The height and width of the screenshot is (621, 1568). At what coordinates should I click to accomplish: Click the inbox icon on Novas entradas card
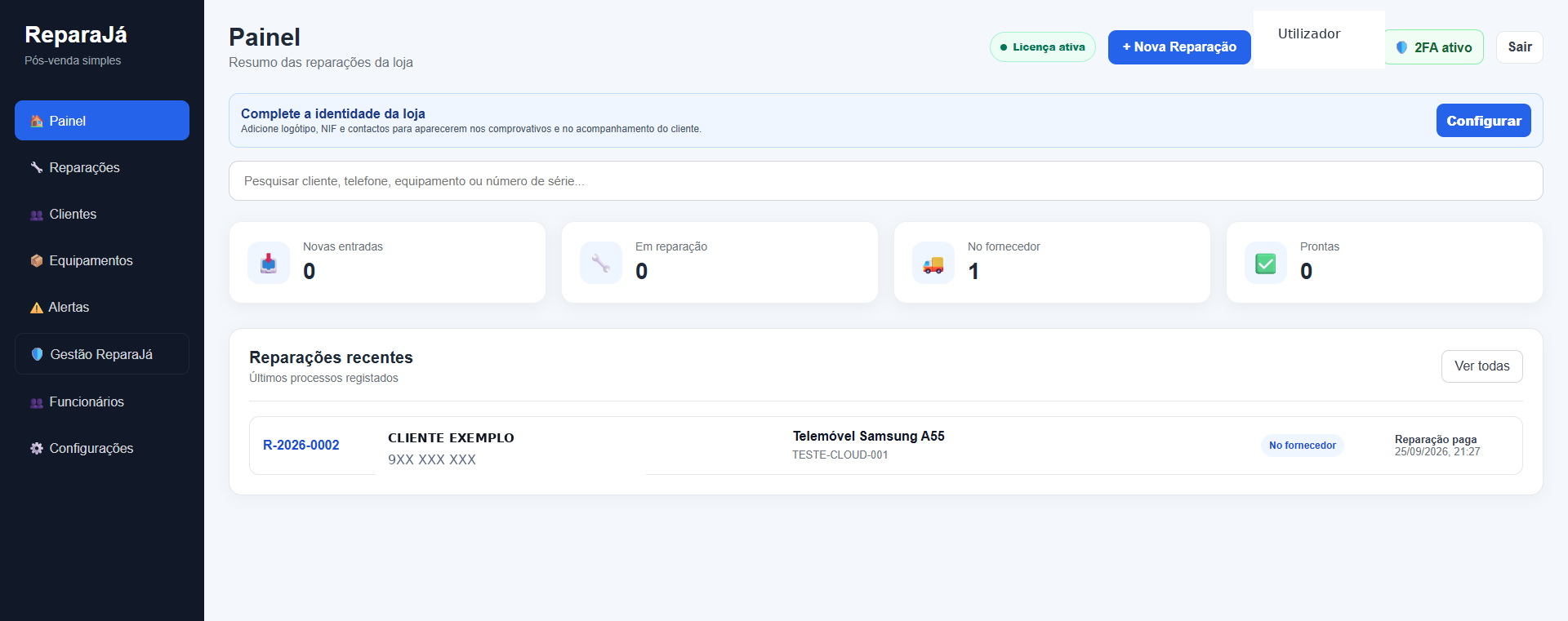[x=269, y=263]
